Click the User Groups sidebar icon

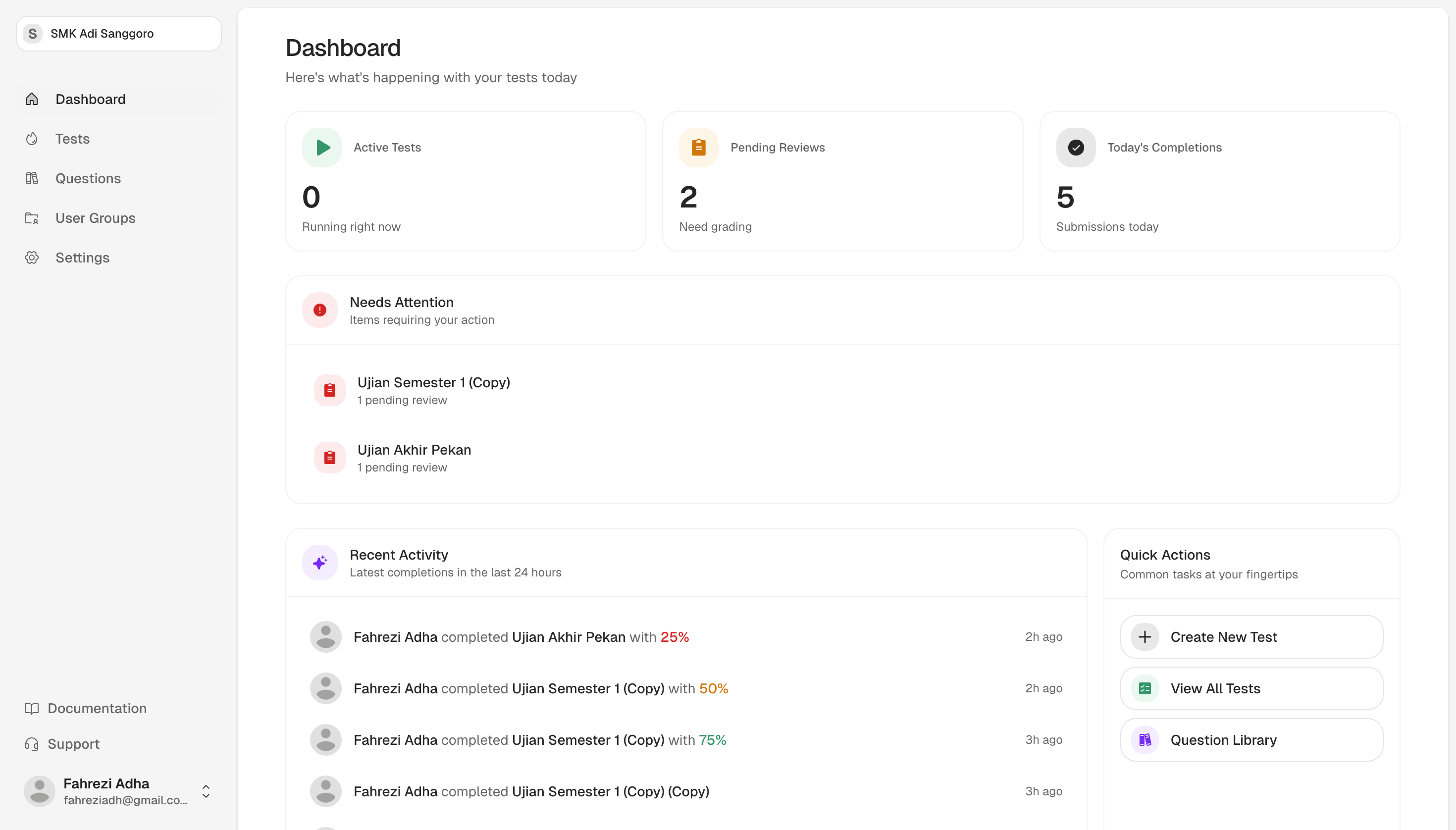coord(32,218)
